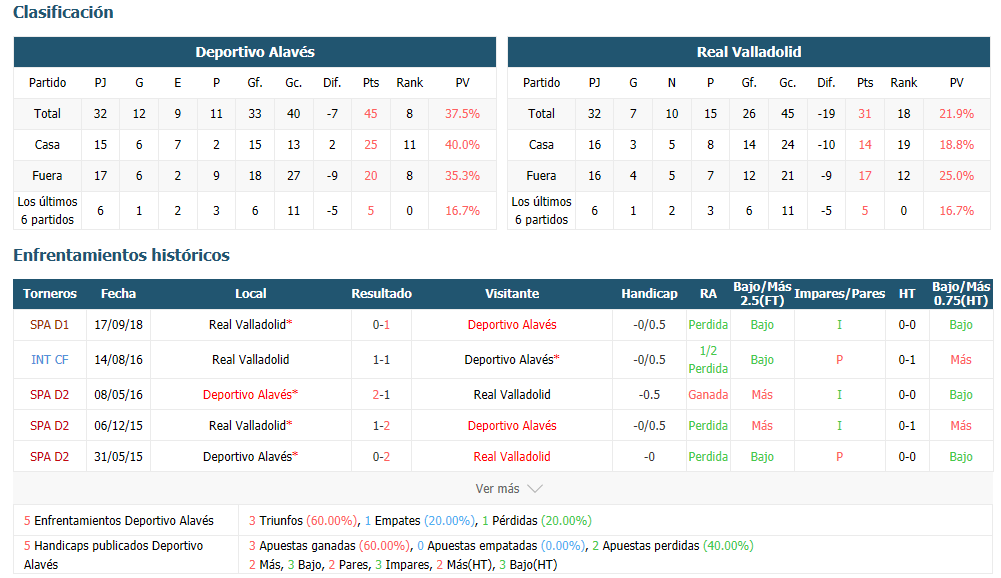
Task: Click Deportivo Alavés visitor on 17/09/18
Action: tap(512, 324)
